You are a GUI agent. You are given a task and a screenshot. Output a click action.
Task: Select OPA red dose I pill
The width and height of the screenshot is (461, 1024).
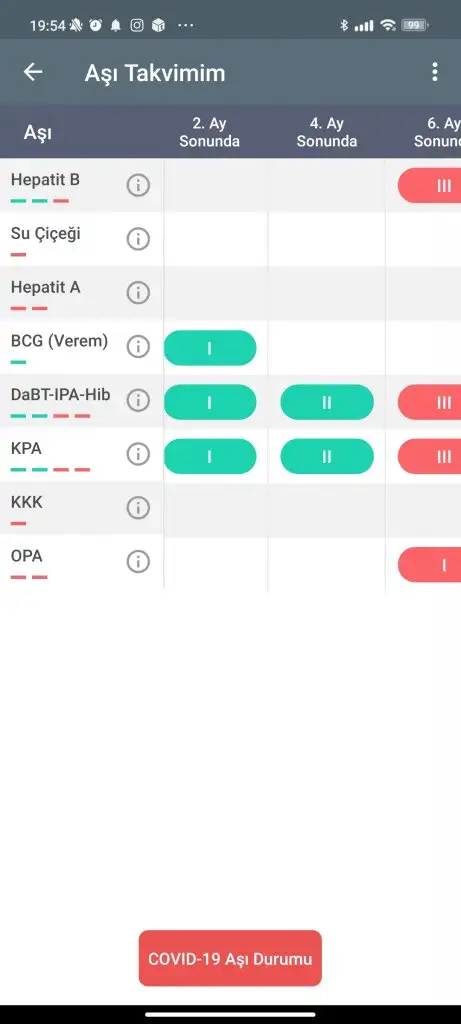(430, 564)
